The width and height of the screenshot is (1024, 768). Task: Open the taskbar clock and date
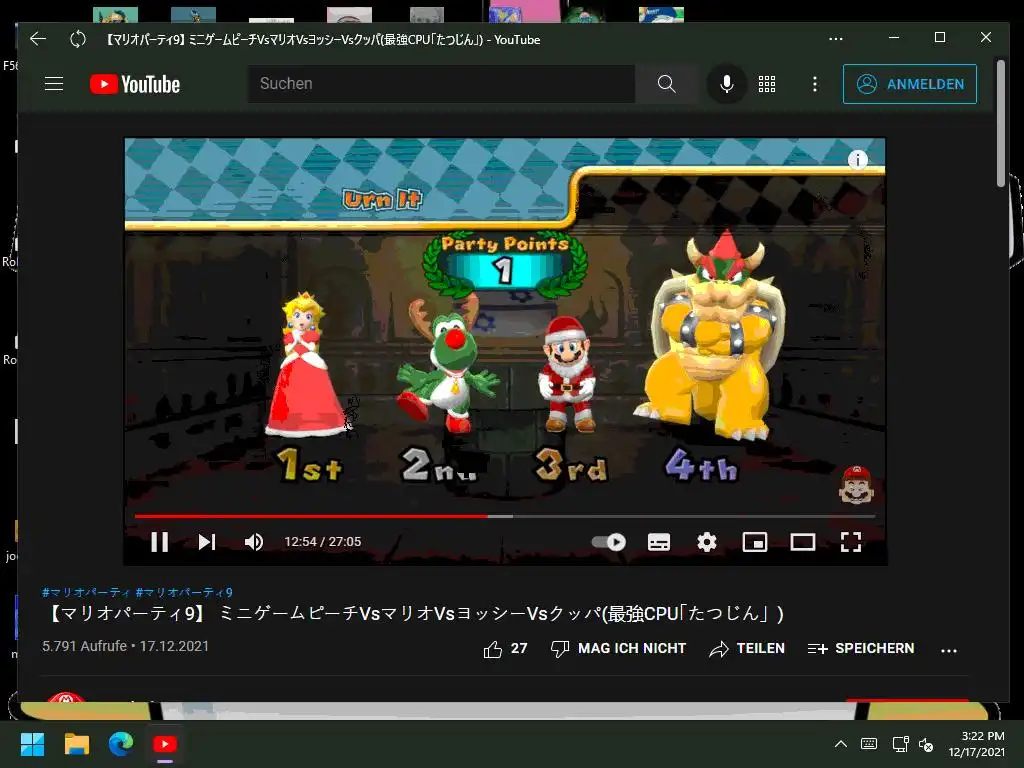tap(976, 744)
